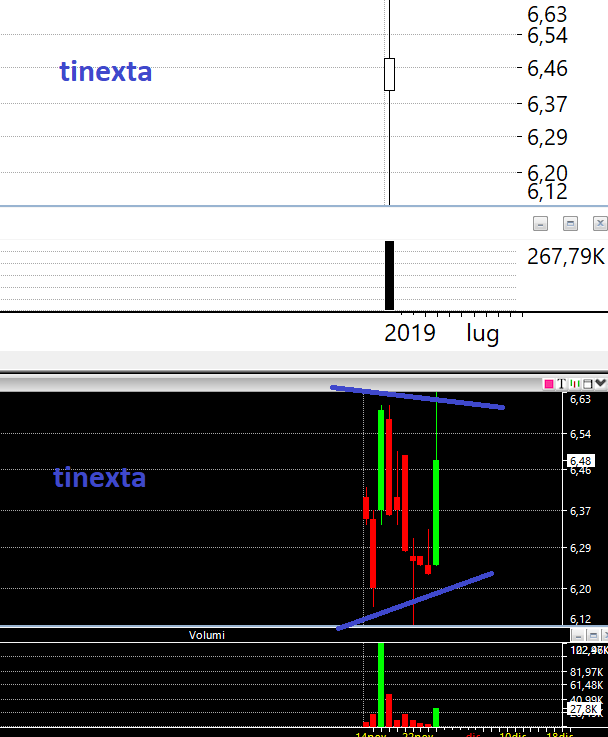Image resolution: width=608 pixels, height=737 pixels.
Task: Click 6,12 price label on white chart
Action: 547,192
